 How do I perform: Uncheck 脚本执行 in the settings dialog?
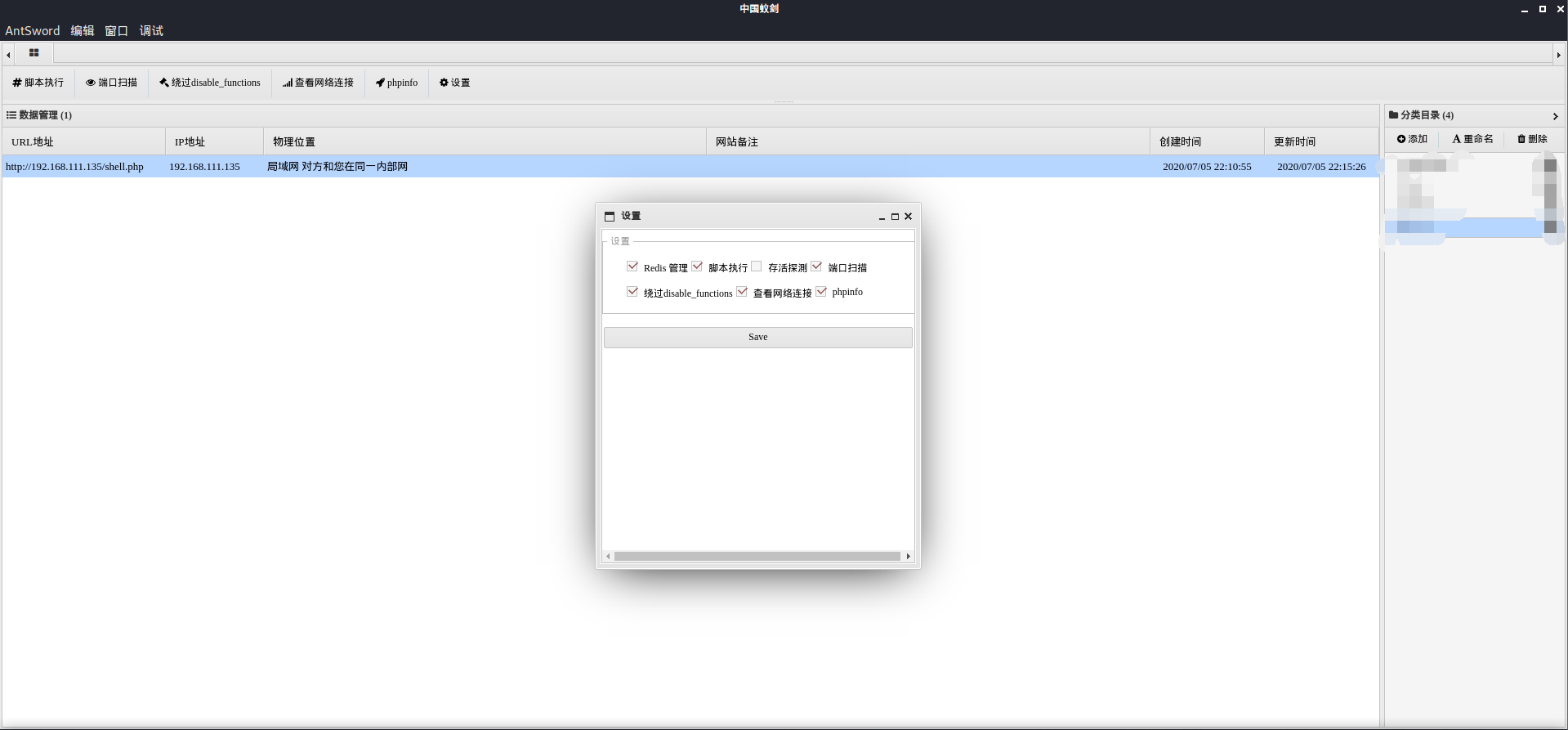tap(697, 266)
